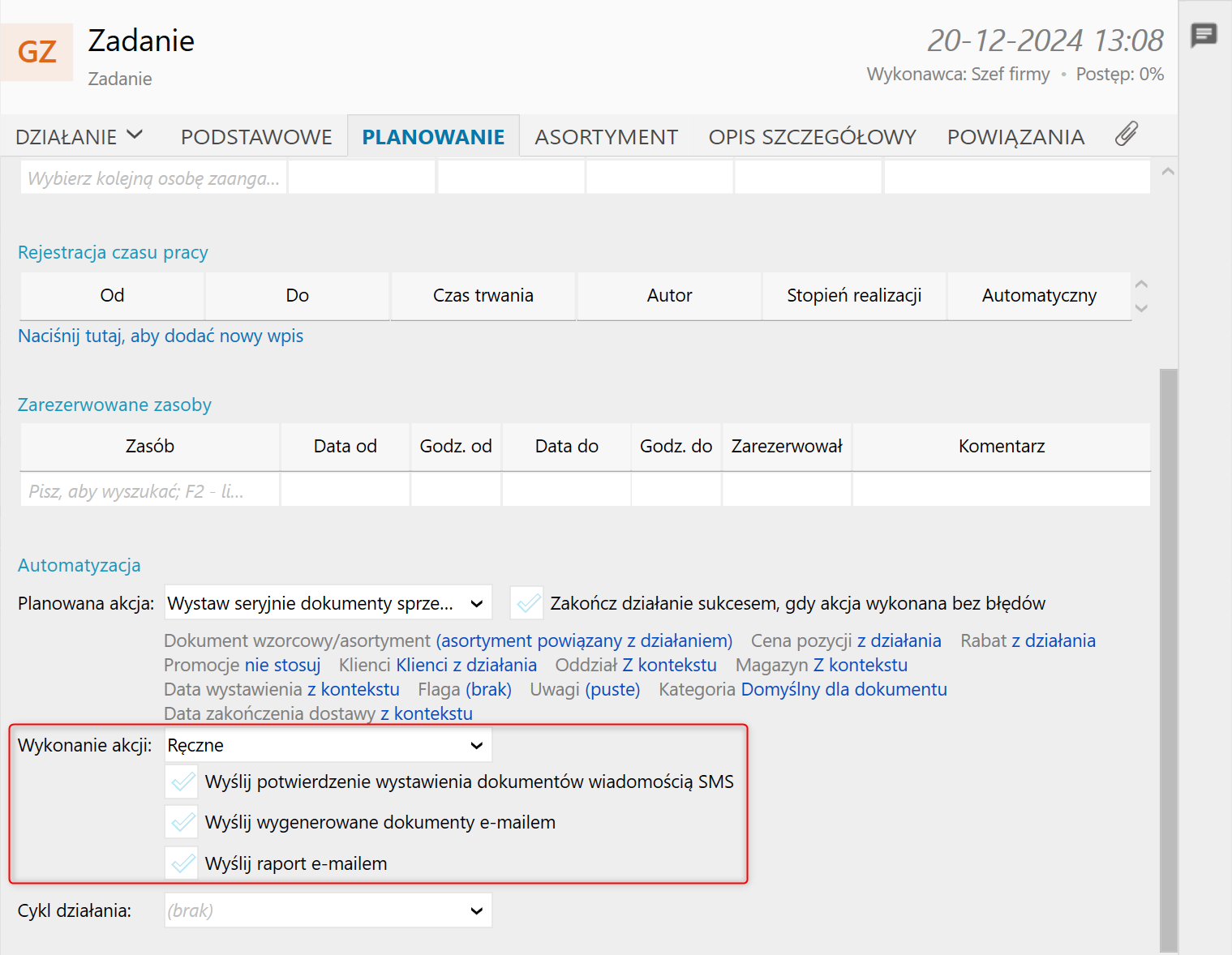Click the Wybierz kolejną osobę field
This screenshot has height=955, width=1232.
tap(153, 178)
